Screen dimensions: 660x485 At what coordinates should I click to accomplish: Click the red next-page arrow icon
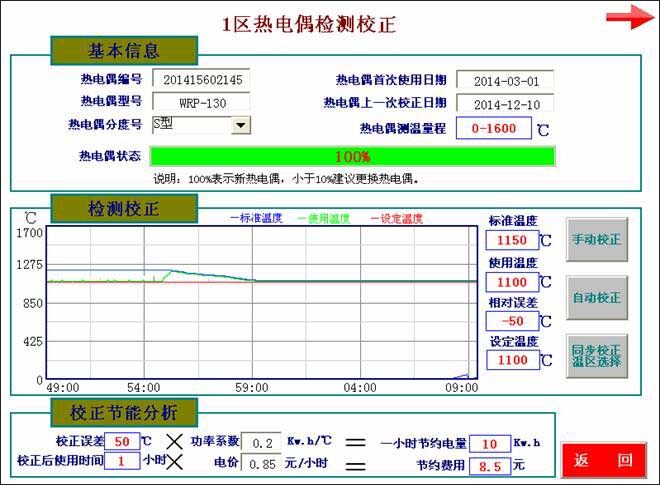(x=630, y=18)
